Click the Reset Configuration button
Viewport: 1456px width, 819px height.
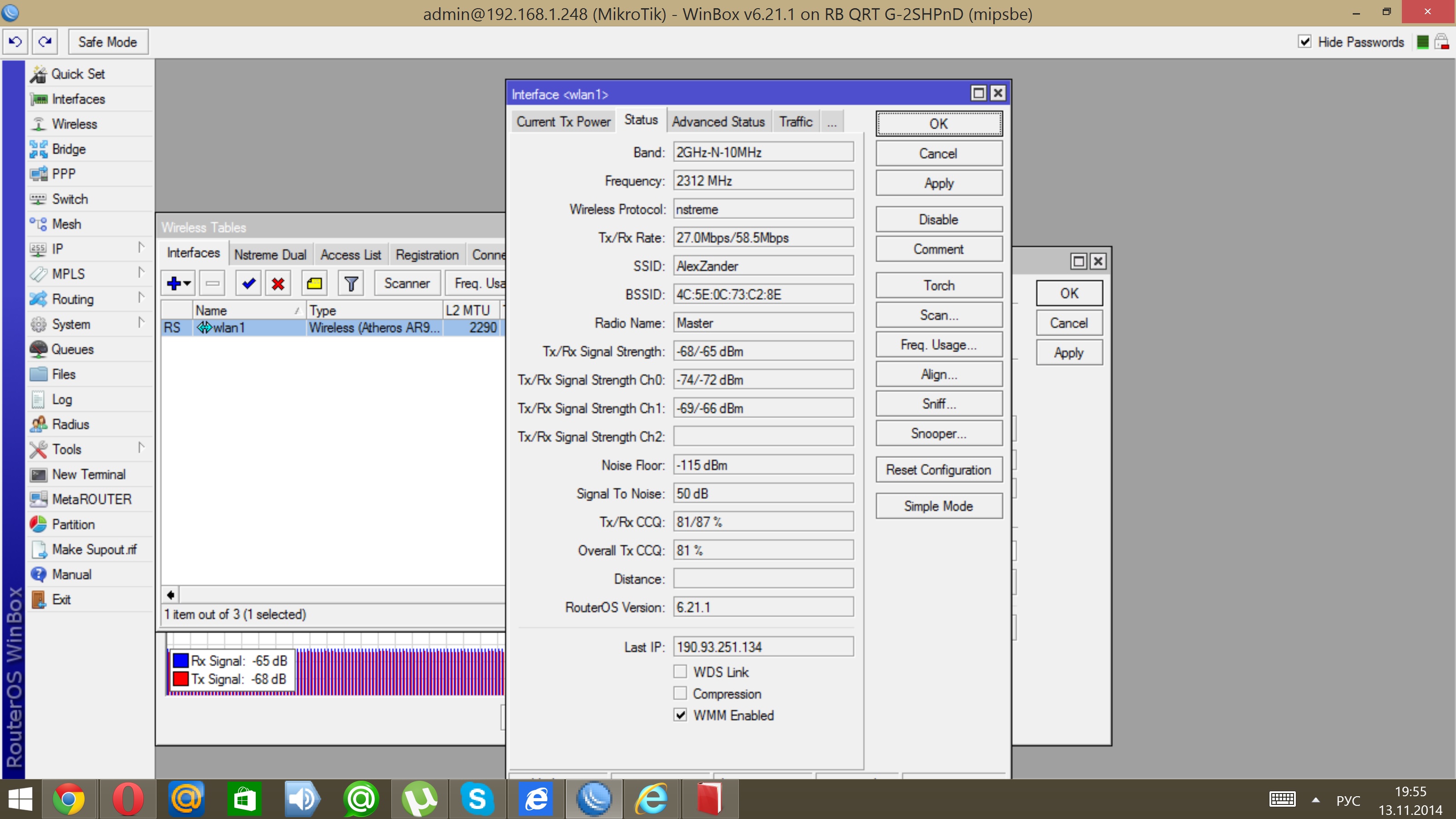click(x=938, y=470)
